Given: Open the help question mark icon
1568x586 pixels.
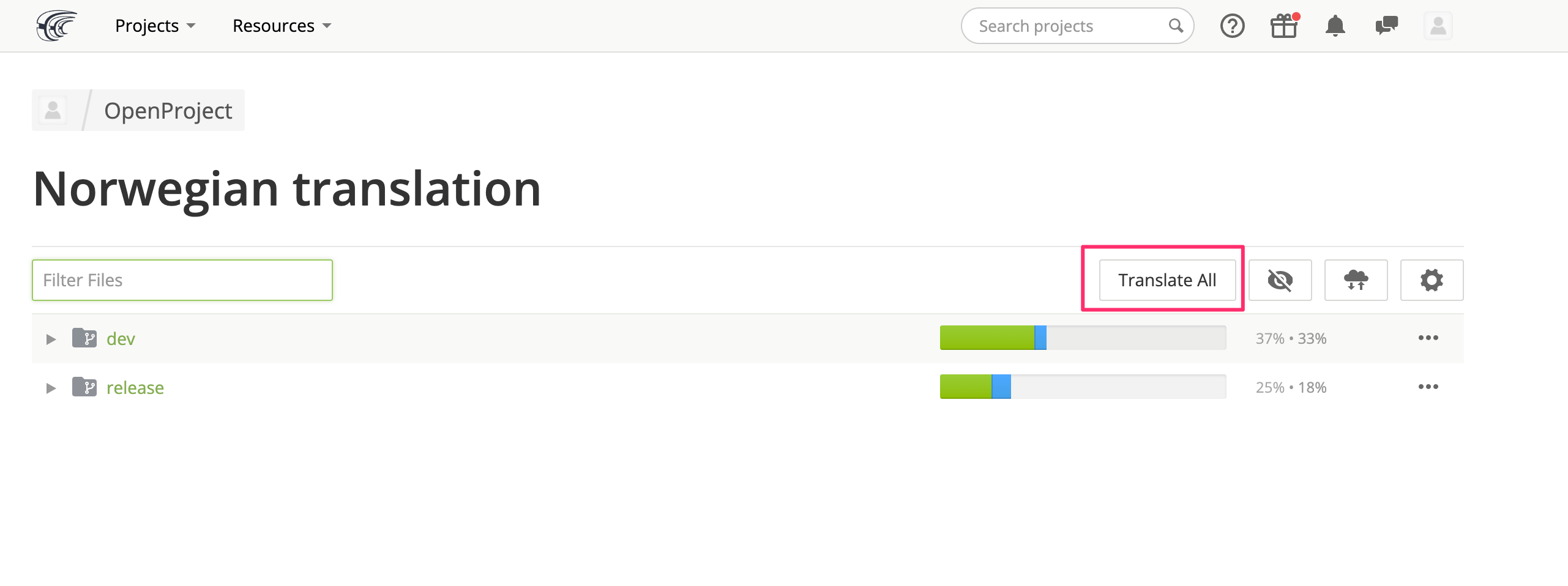Looking at the screenshot, I should (x=1233, y=26).
